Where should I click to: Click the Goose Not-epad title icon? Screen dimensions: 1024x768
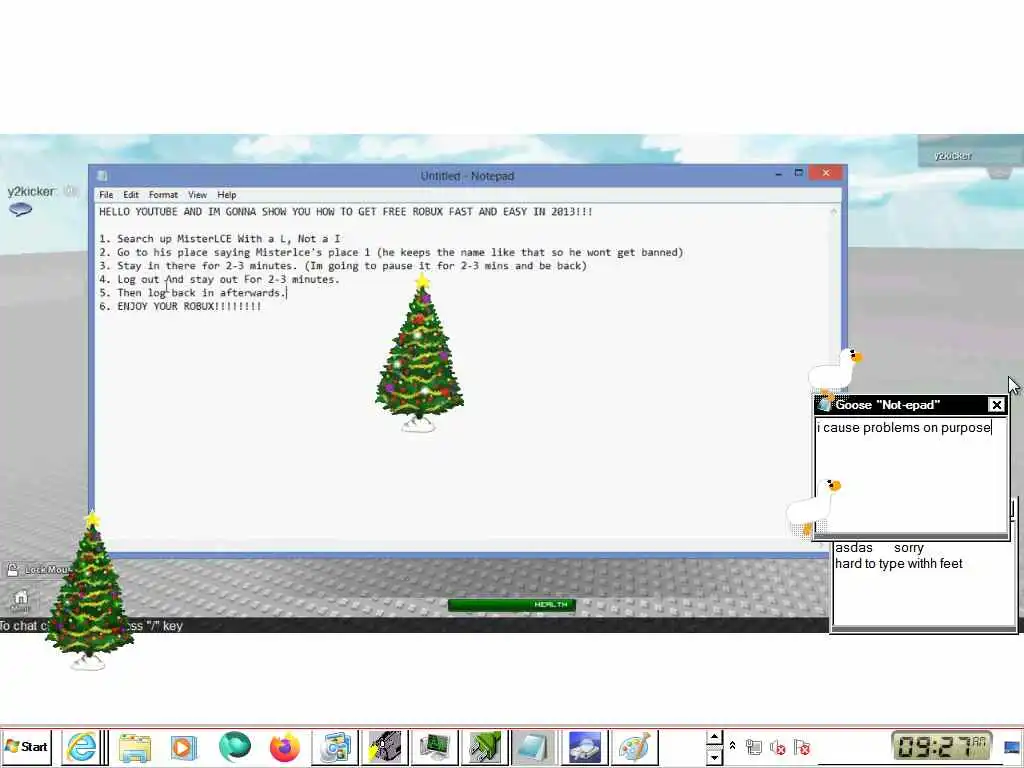[824, 405]
